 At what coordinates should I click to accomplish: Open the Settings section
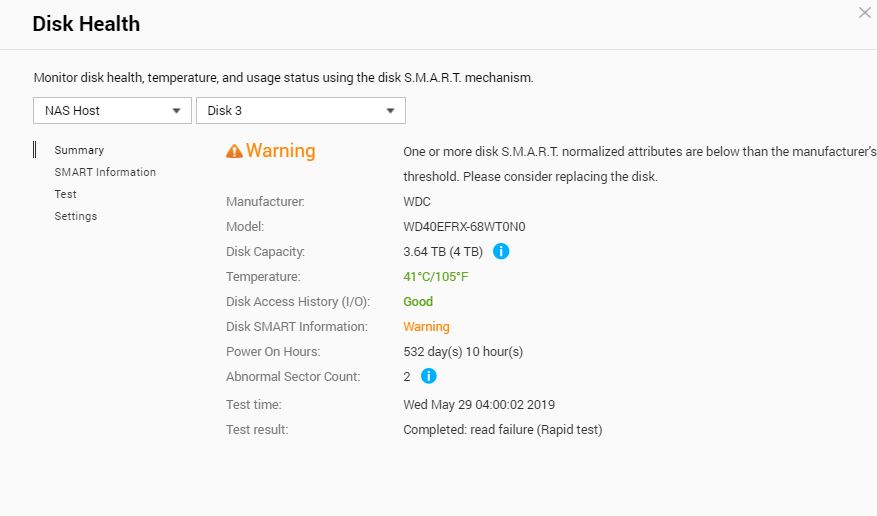76,216
